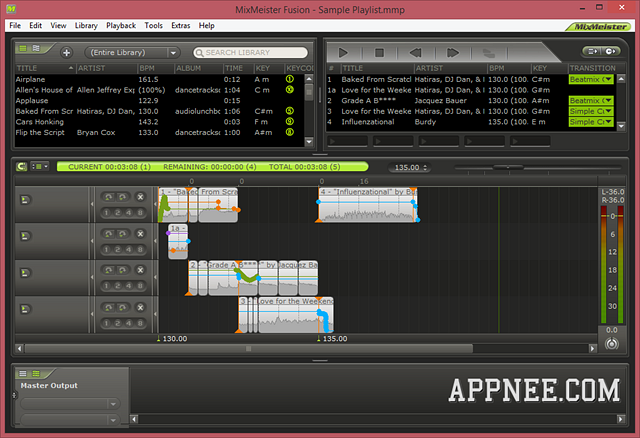Click the TRANSITION column header in playlist

point(592,68)
